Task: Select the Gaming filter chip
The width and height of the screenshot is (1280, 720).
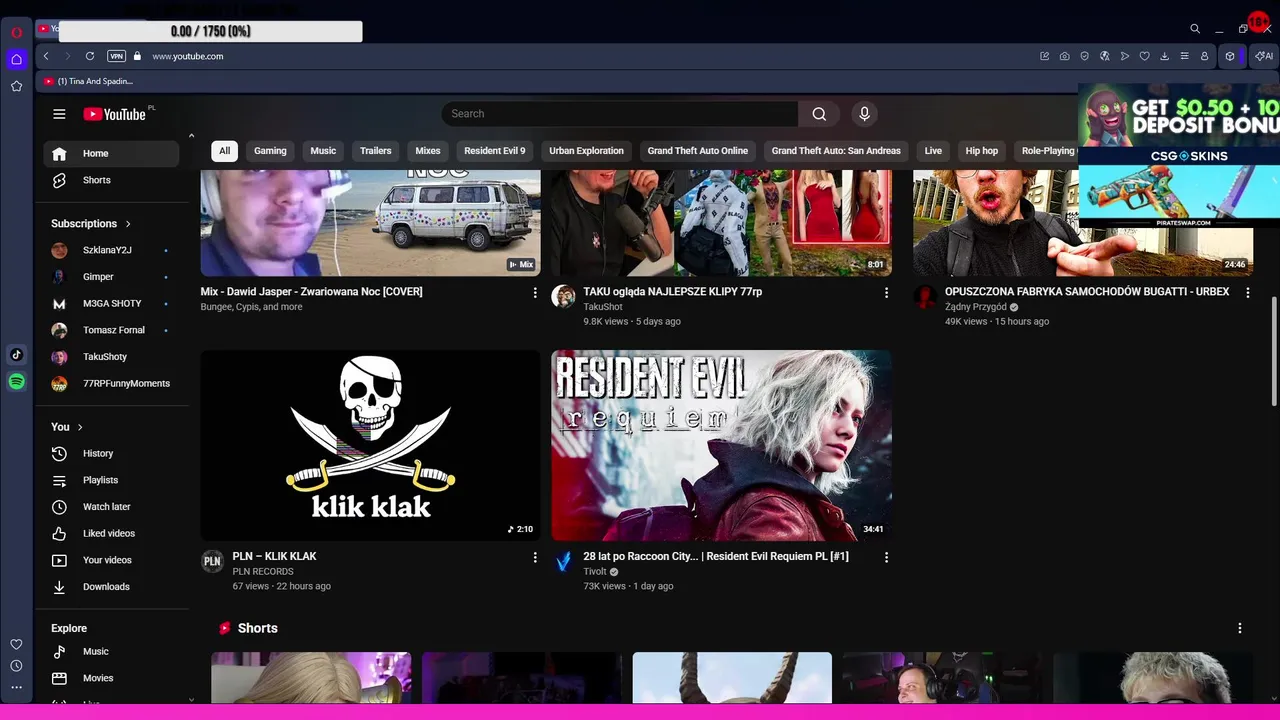Action: click(270, 151)
